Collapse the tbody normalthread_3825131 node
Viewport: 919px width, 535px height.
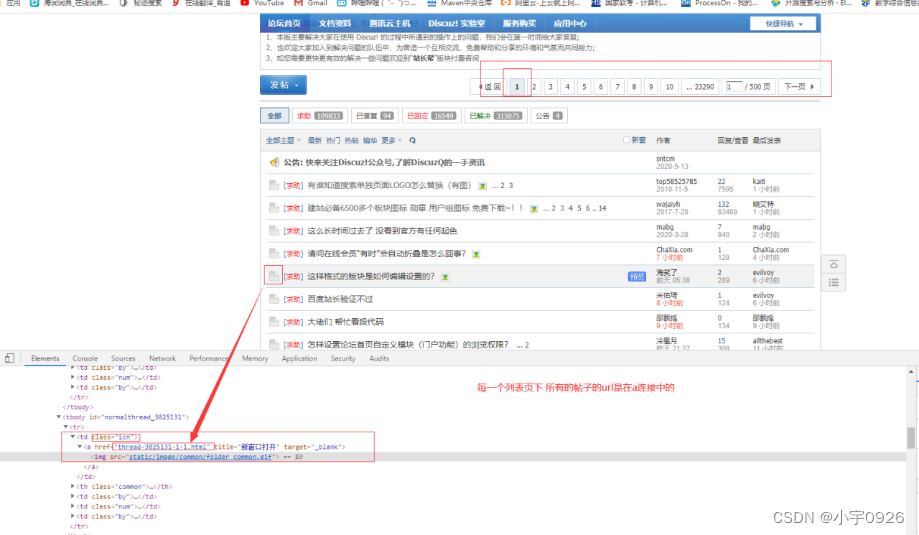coord(59,417)
